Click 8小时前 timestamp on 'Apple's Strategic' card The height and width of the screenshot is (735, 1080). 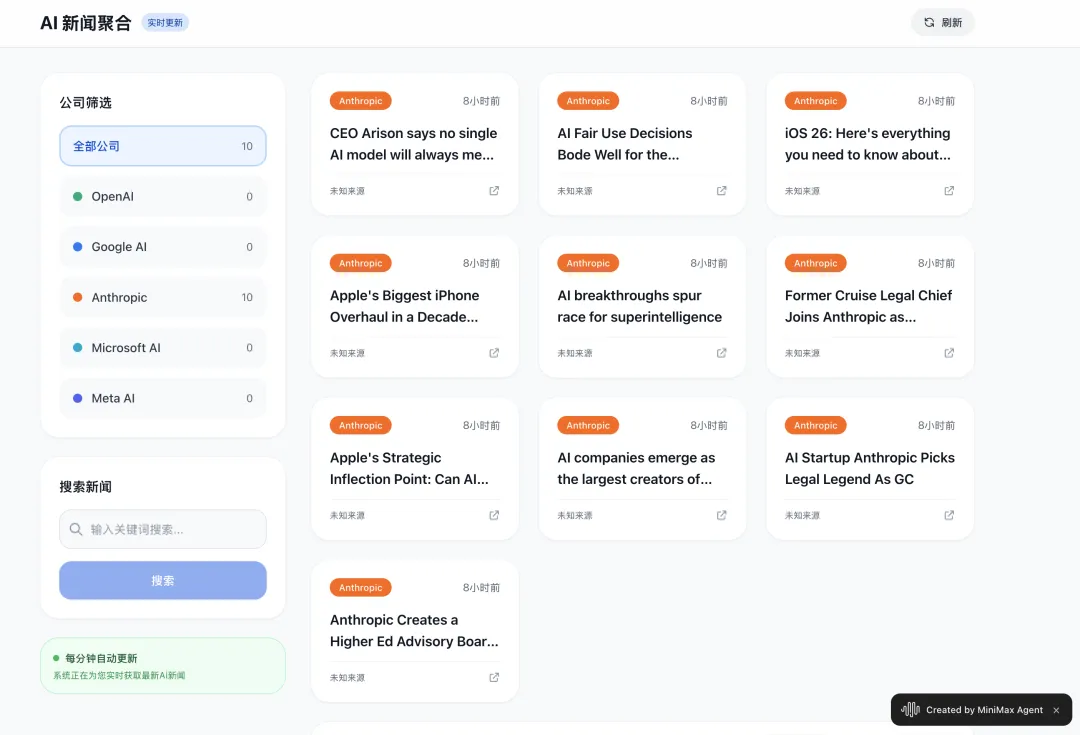tap(481, 426)
